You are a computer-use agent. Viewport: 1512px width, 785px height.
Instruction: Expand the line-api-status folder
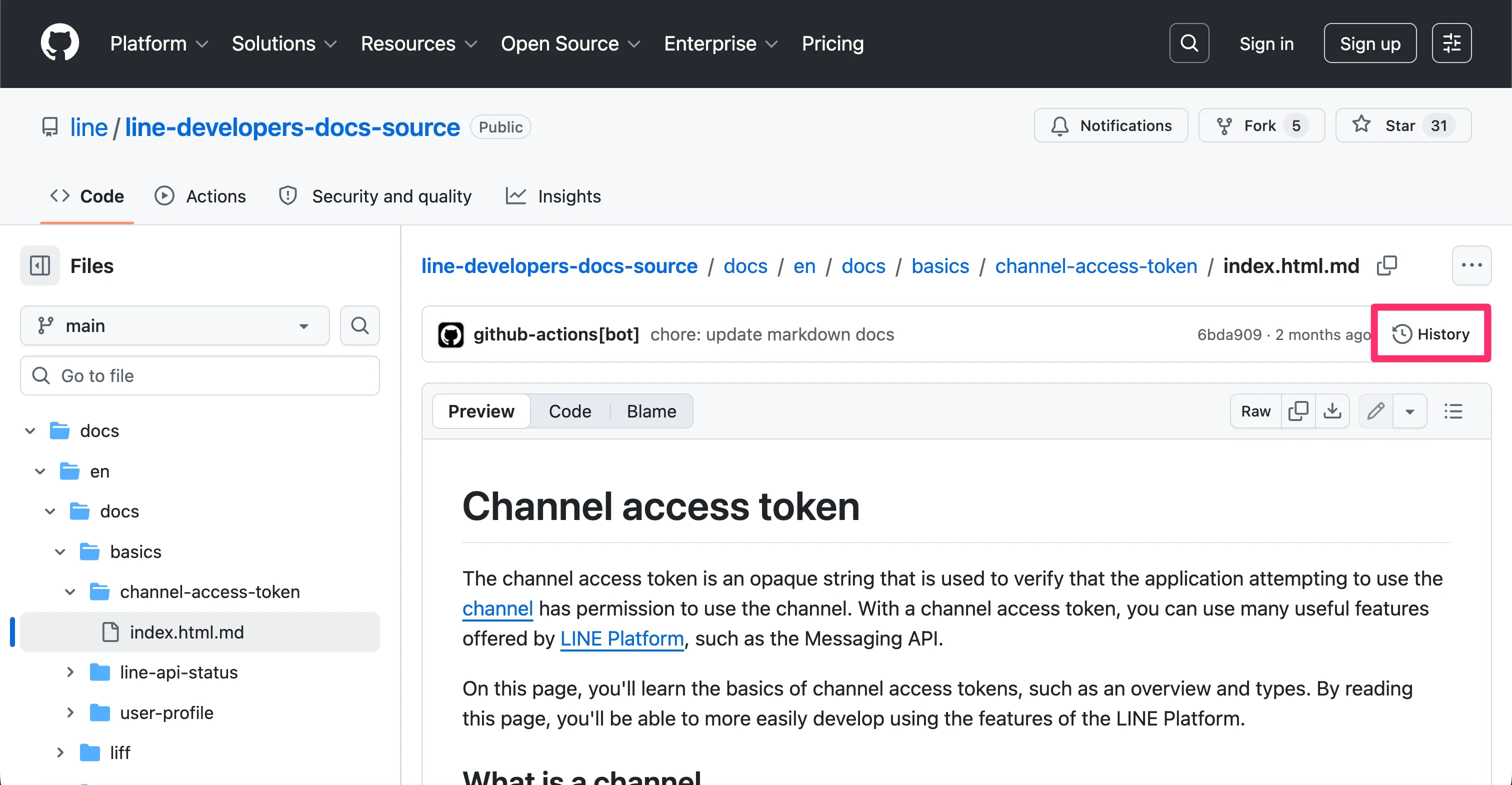pyautogui.click(x=70, y=672)
